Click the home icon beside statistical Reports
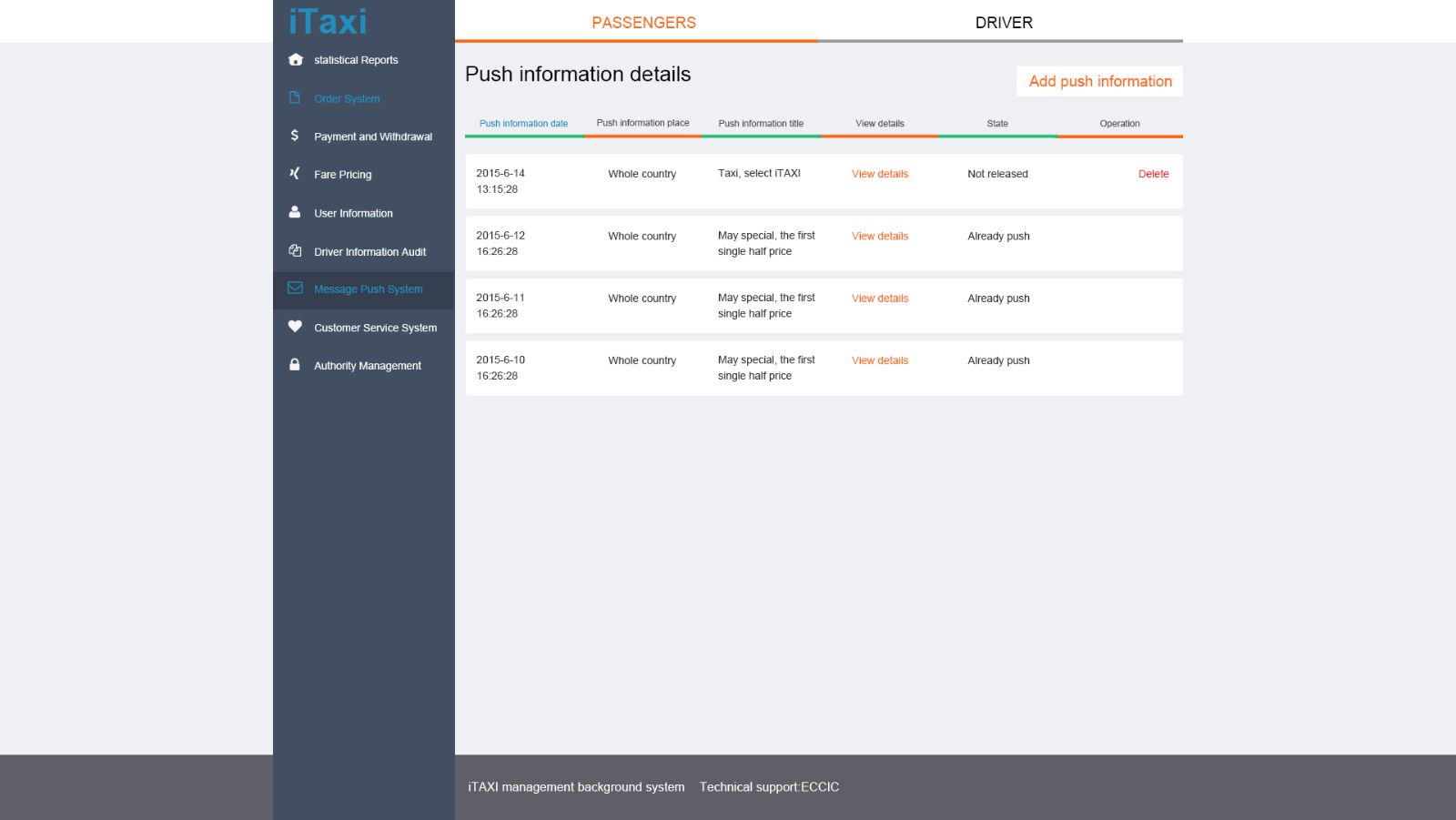Screen dimensions: 1456x820 [x=295, y=60]
